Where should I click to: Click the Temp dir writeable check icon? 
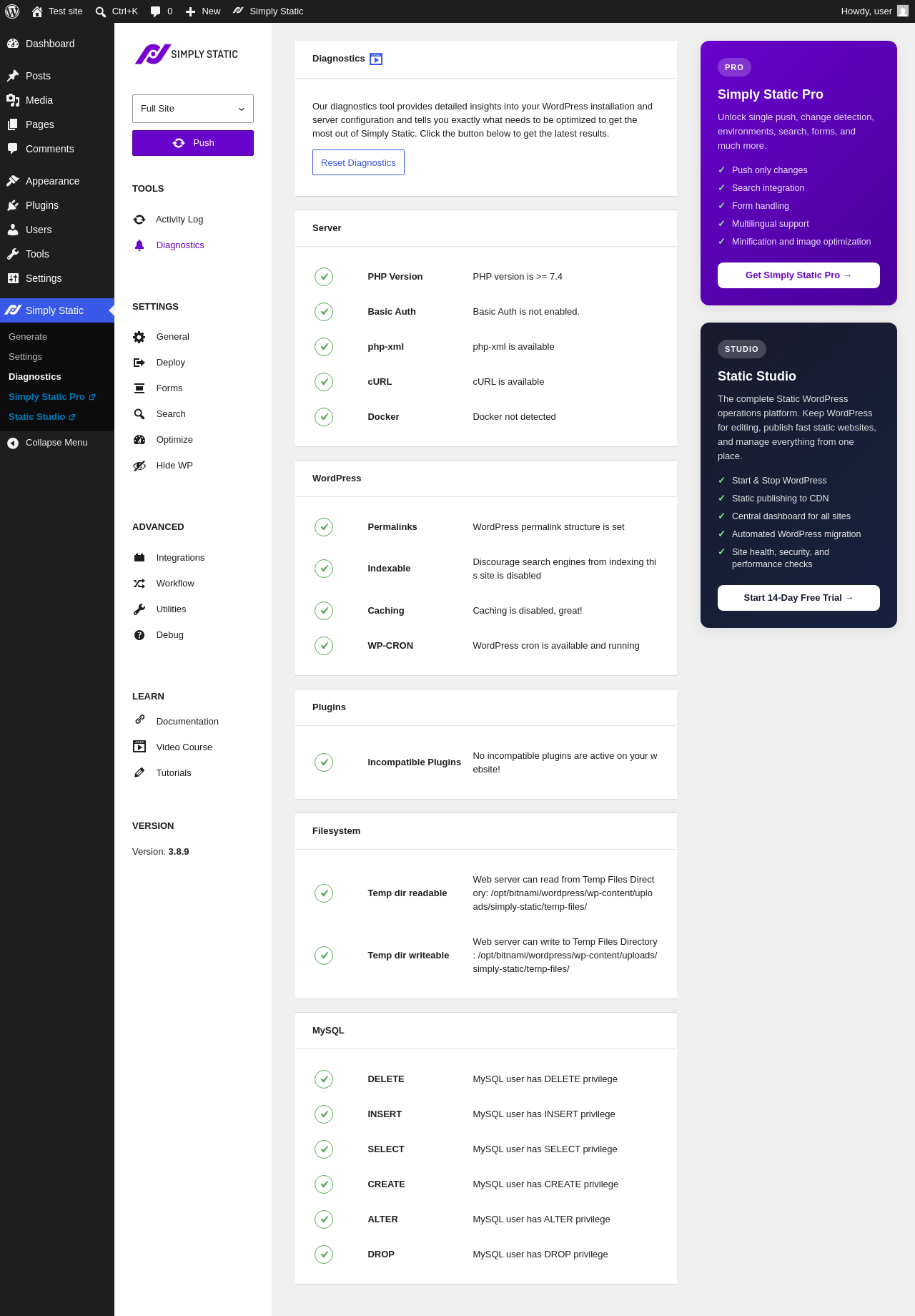tap(324, 956)
